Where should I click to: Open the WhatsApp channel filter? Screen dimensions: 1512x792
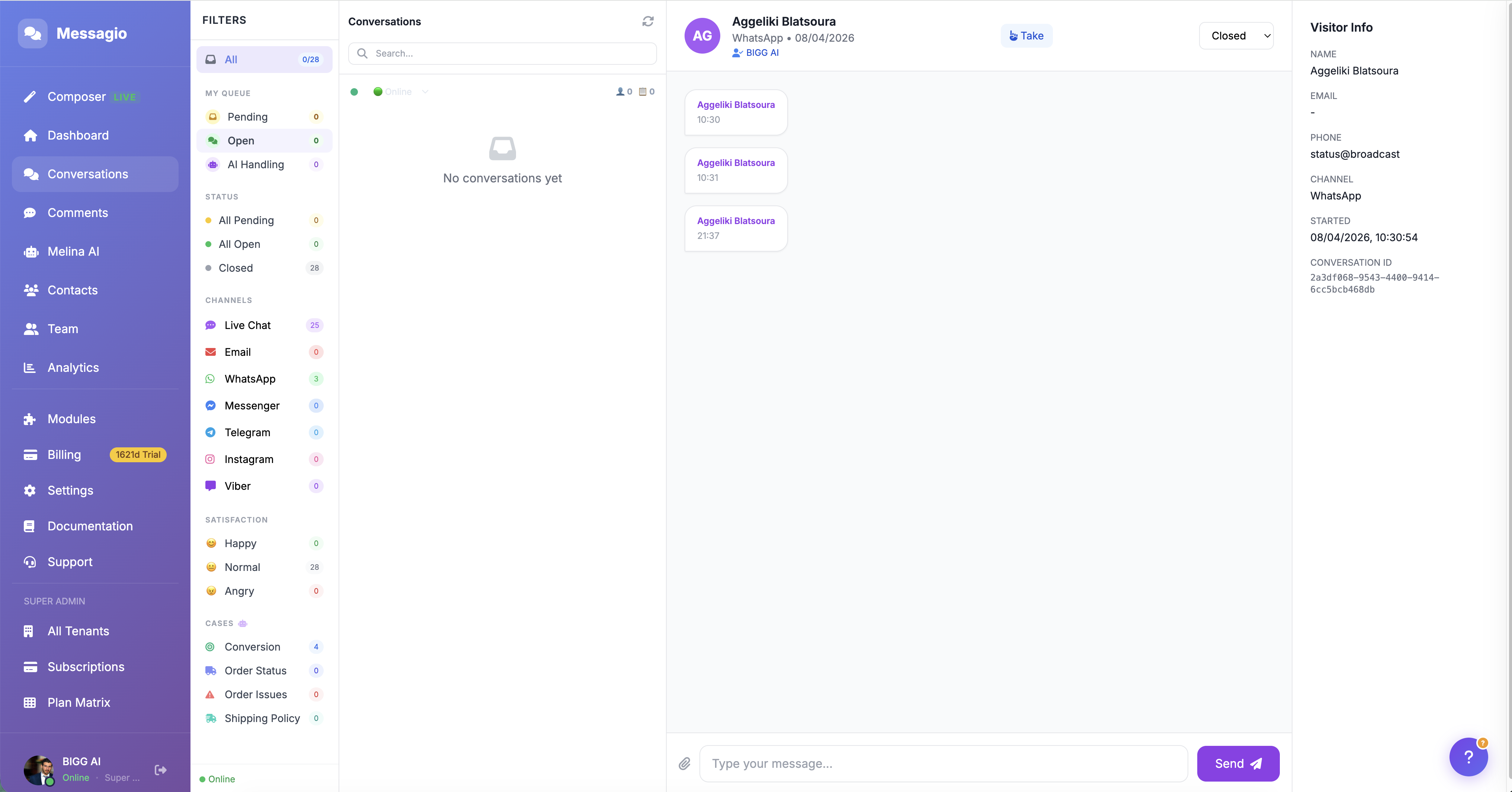click(250, 379)
